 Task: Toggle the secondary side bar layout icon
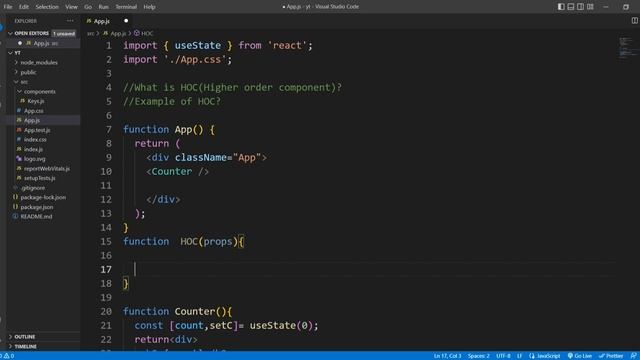[x=580, y=7]
